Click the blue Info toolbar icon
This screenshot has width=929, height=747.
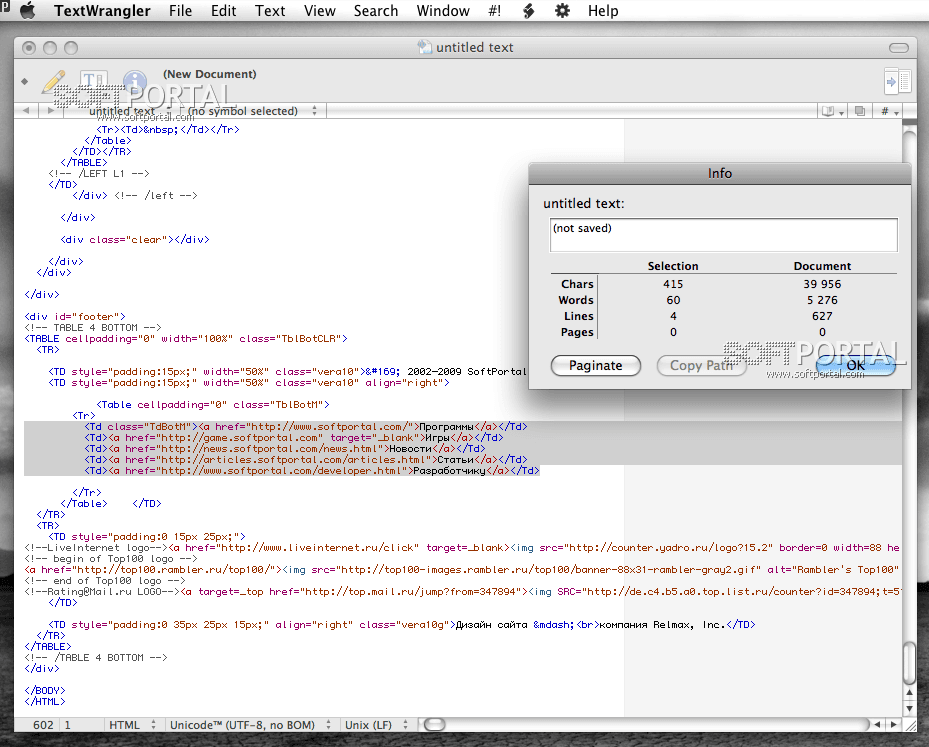[x=134, y=82]
